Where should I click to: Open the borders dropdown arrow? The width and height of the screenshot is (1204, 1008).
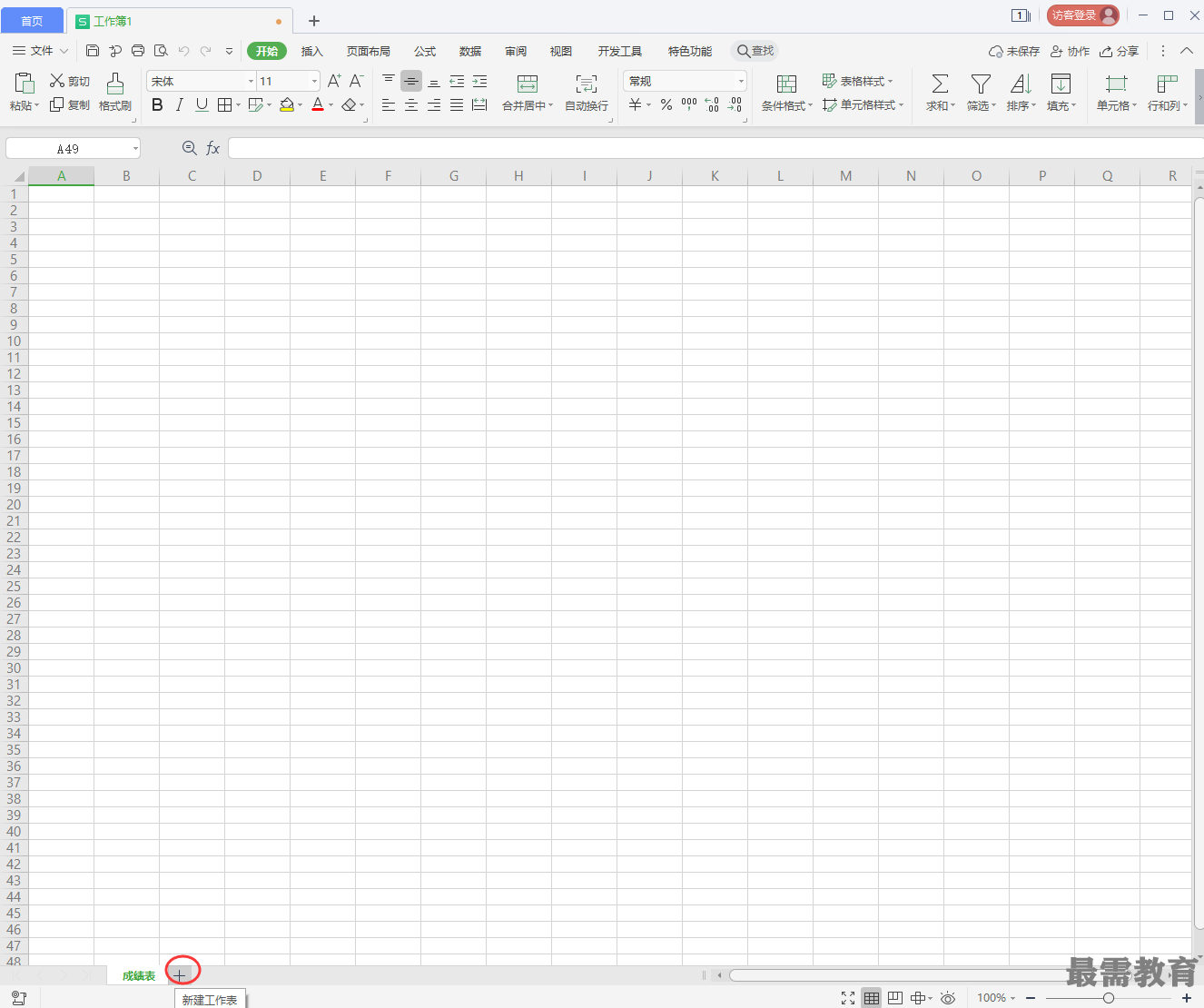239,105
